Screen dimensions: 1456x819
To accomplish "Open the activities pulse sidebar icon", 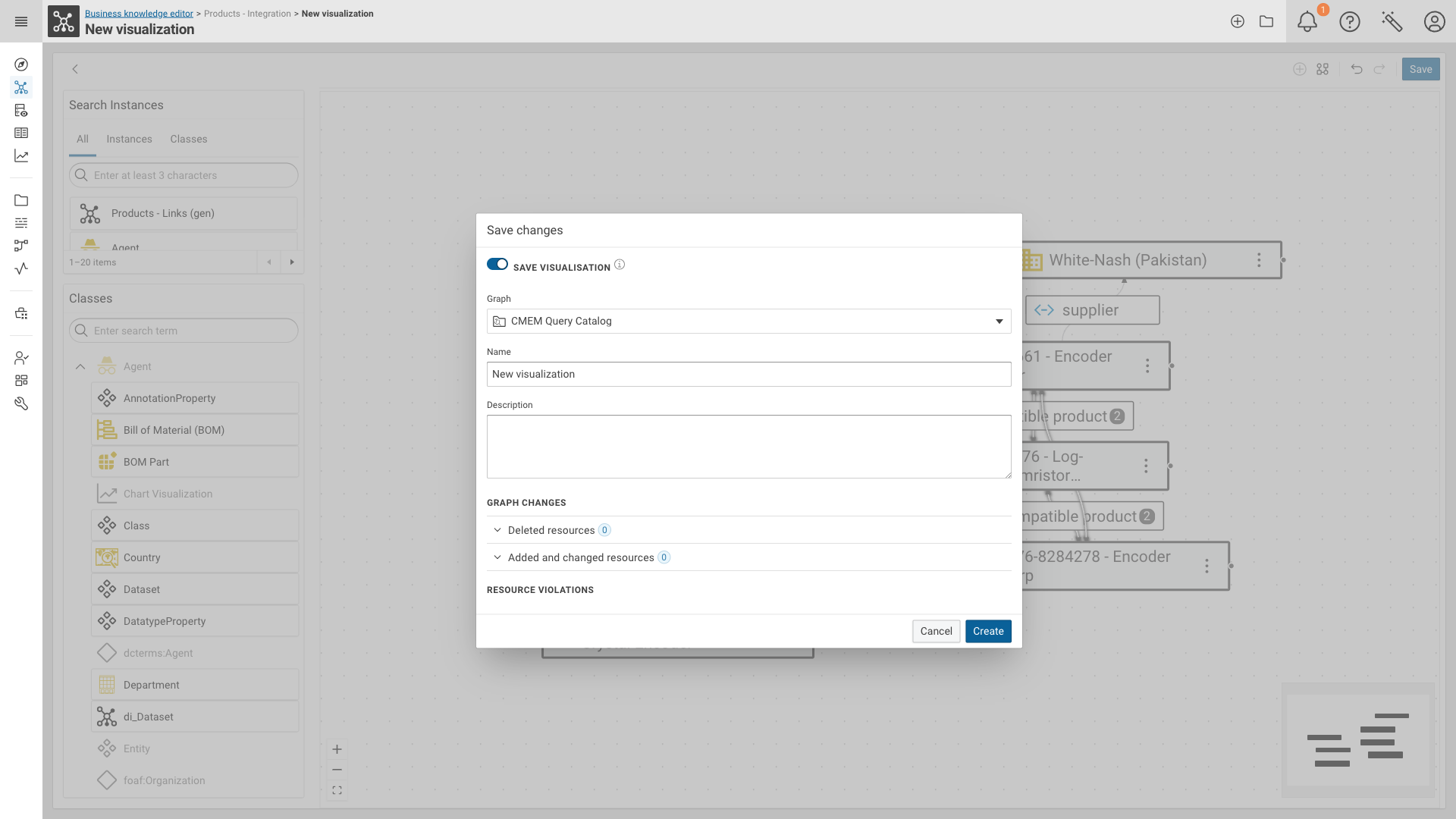I will coord(21,268).
